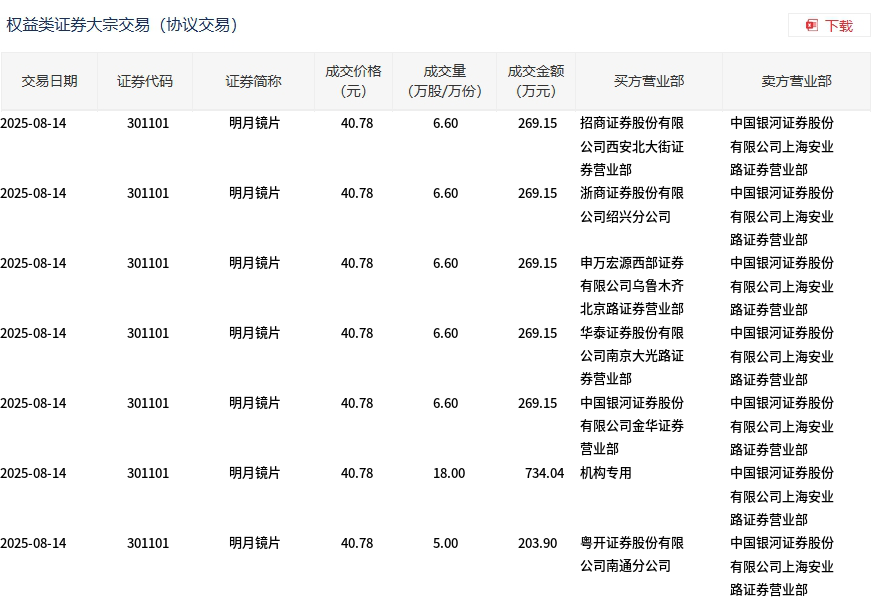
Task: Click the 18.00 trade volume cell
Action: point(448,473)
